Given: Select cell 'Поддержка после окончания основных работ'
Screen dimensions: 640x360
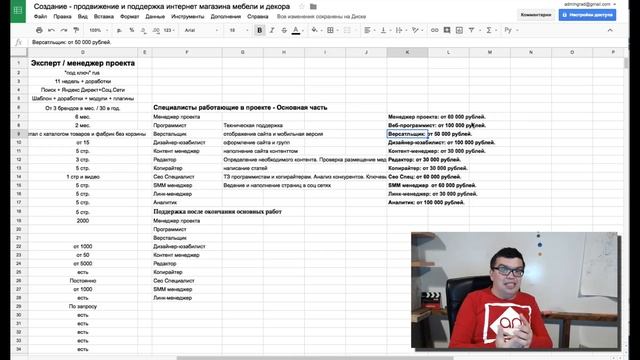Looking at the screenshot, I should [x=218, y=211].
